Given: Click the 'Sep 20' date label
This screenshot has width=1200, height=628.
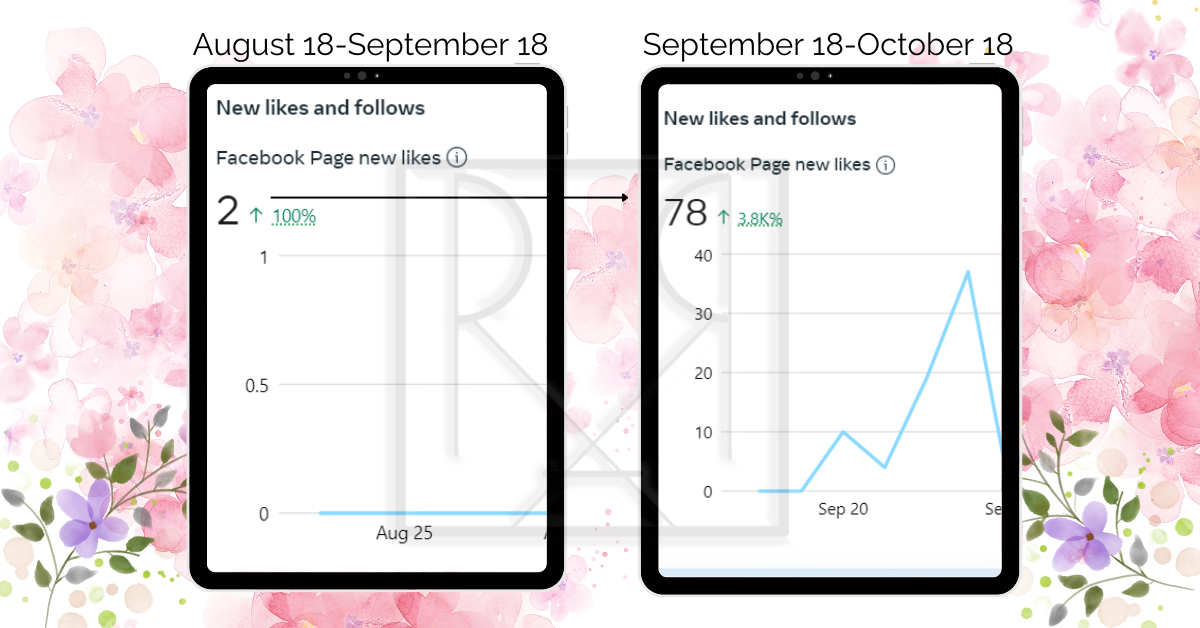Looking at the screenshot, I should tap(842, 509).
